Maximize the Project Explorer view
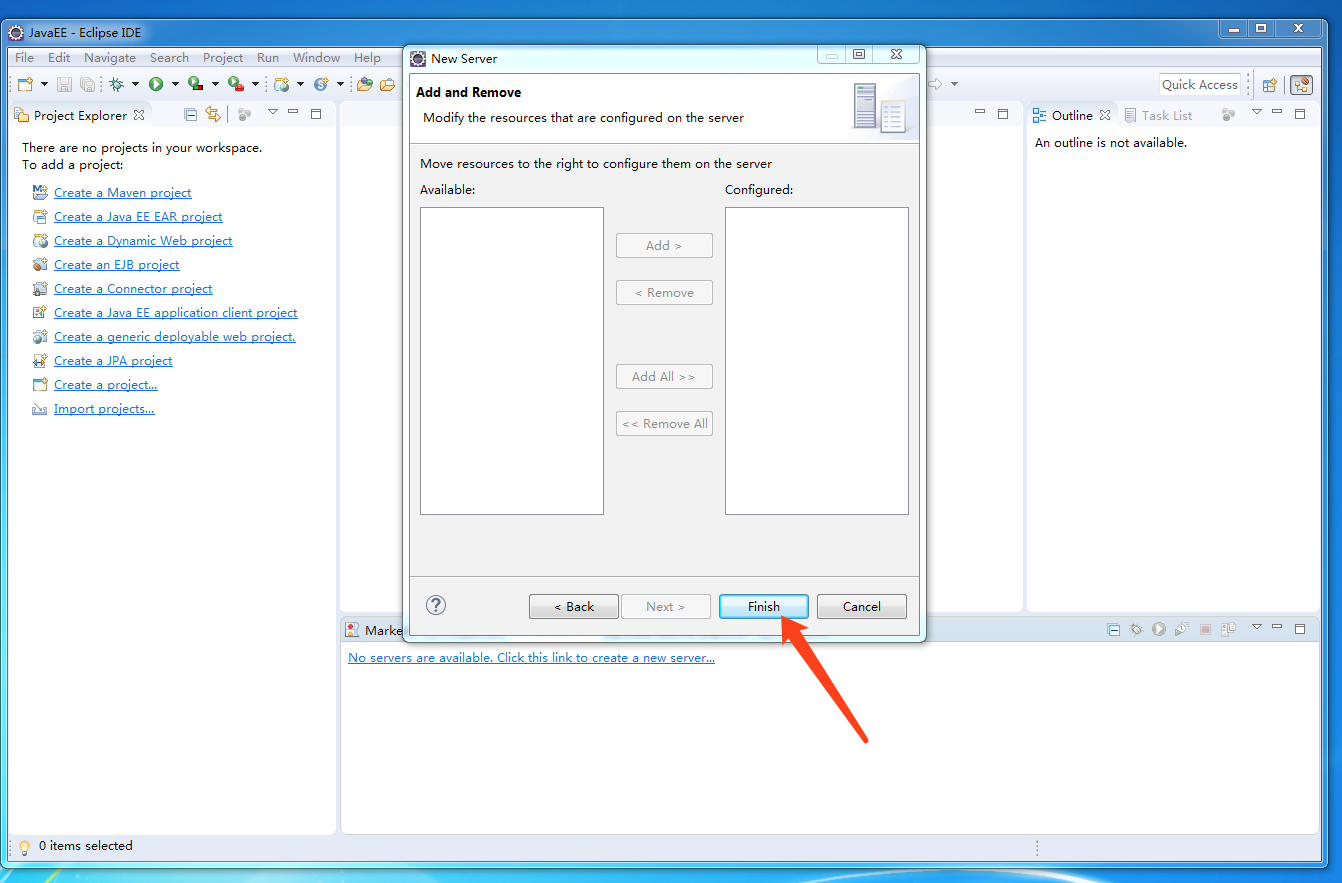The width and height of the screenshot is (1342, 883). 316,114
